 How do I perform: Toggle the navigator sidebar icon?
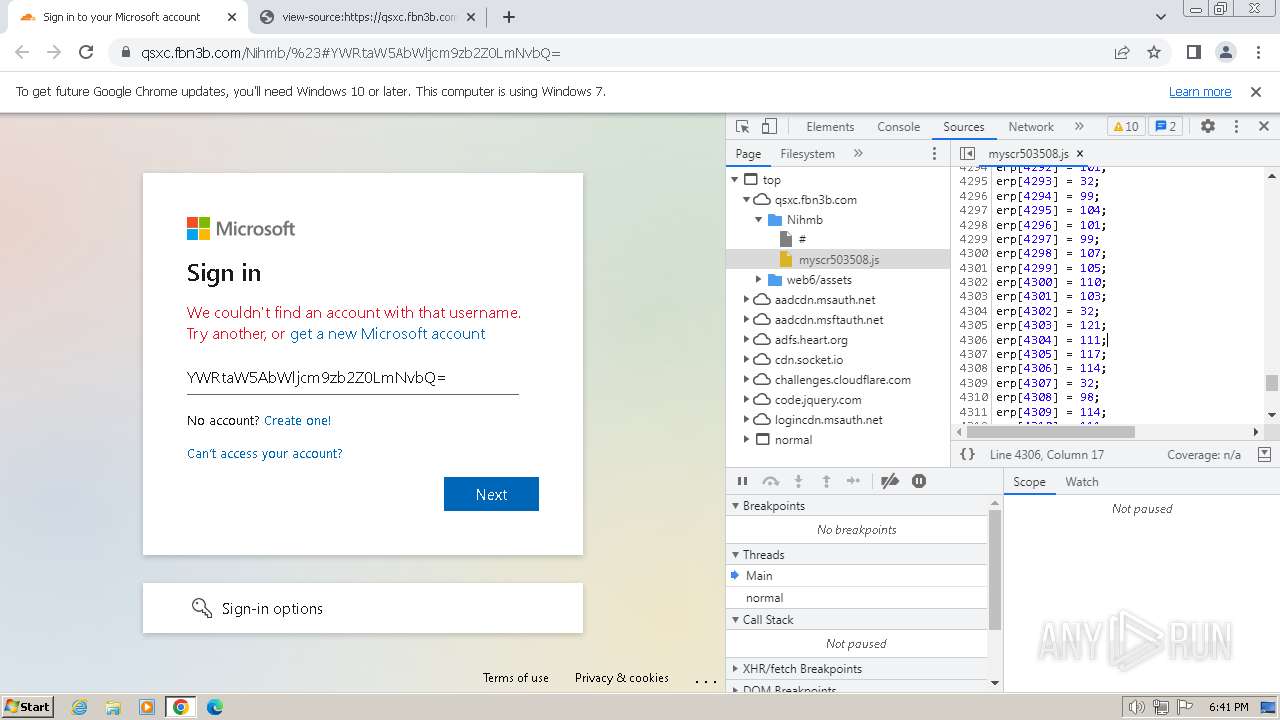[x=967, y=154]
